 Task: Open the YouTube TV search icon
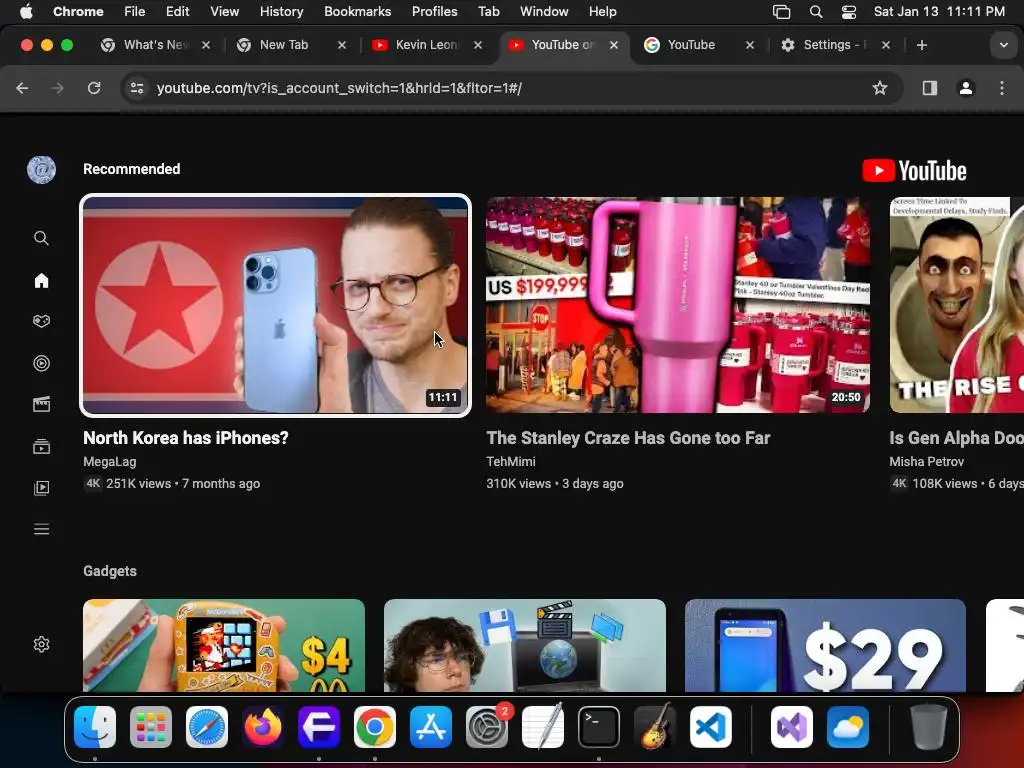click(x=41, y=238)
